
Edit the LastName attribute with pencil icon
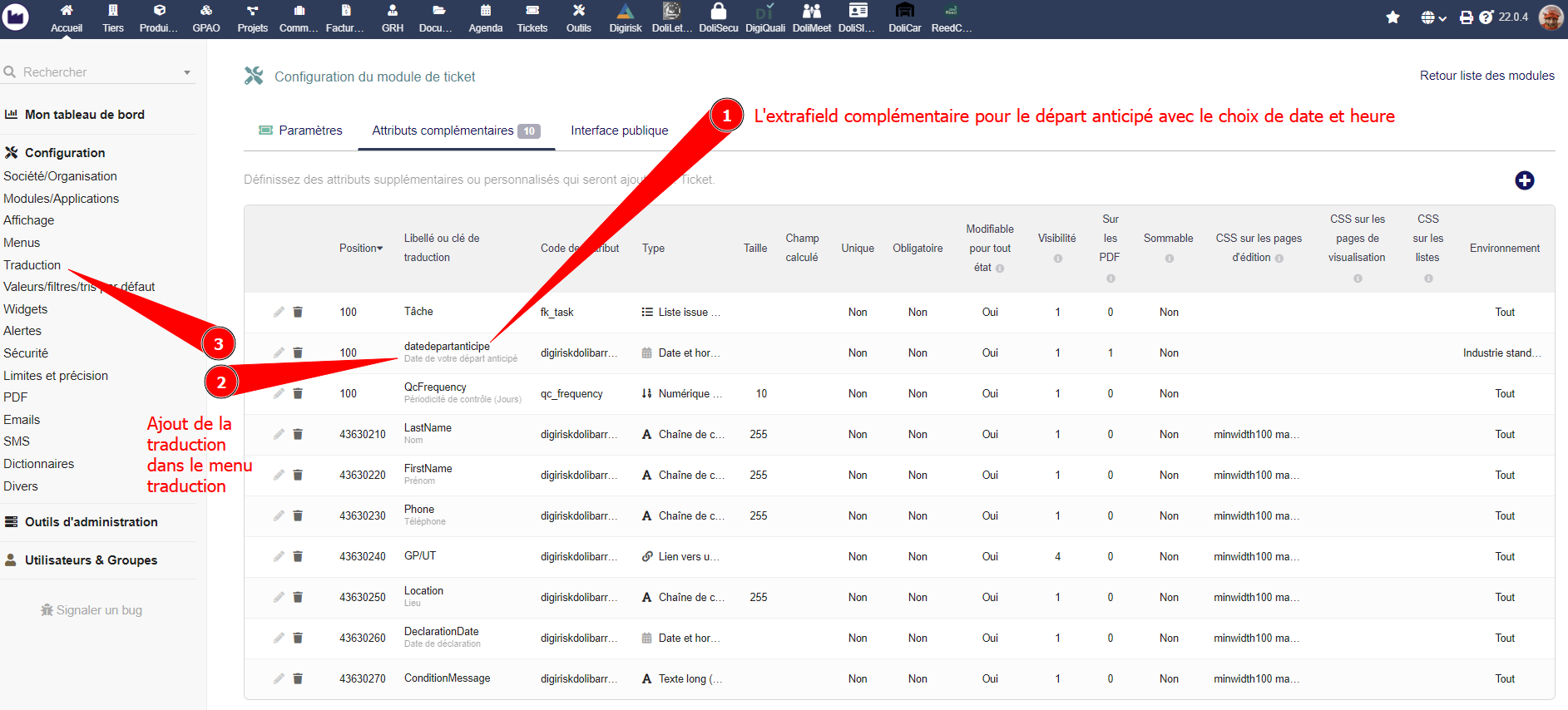pos(279,434)
